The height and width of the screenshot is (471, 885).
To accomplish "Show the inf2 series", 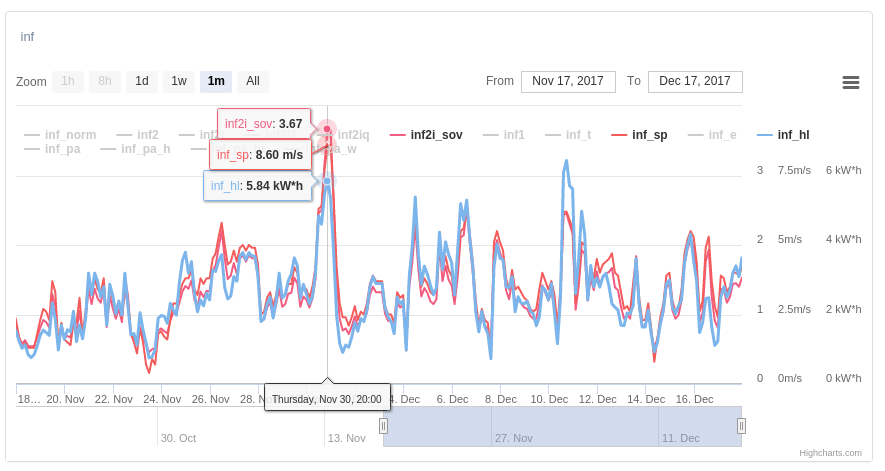I will (137, 135).
